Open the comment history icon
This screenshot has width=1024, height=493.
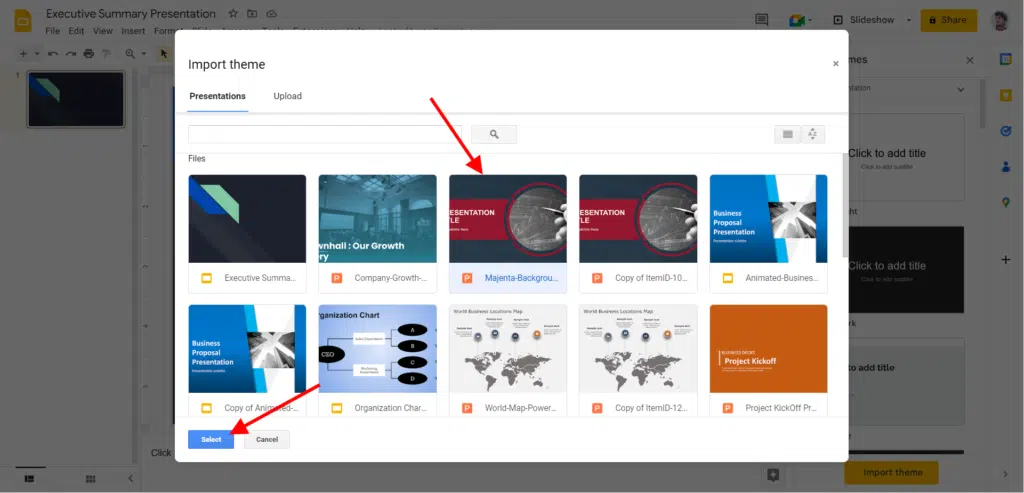click(x=762, y=20)
